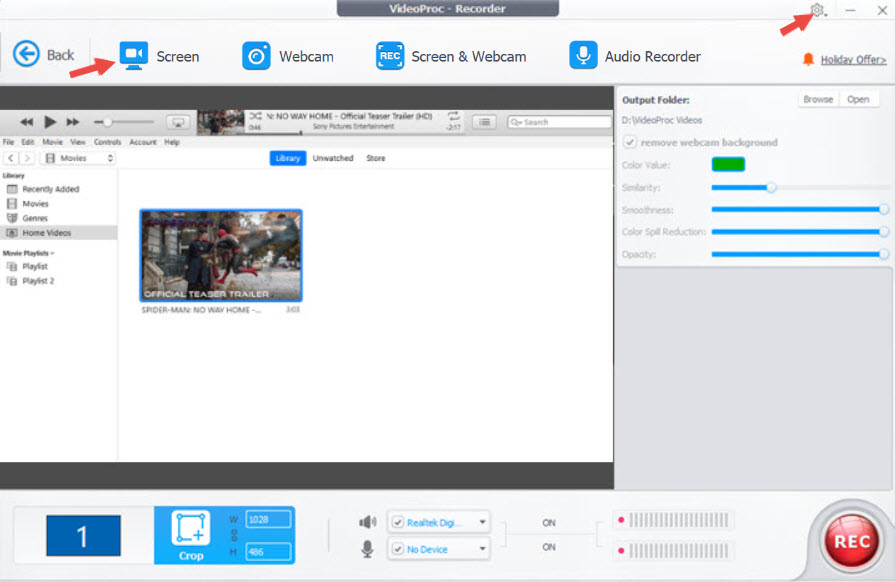Viewport: 895px width, 582px height.
Task: Click the iTunes forward navigation chevron
Action: point(27,158)
